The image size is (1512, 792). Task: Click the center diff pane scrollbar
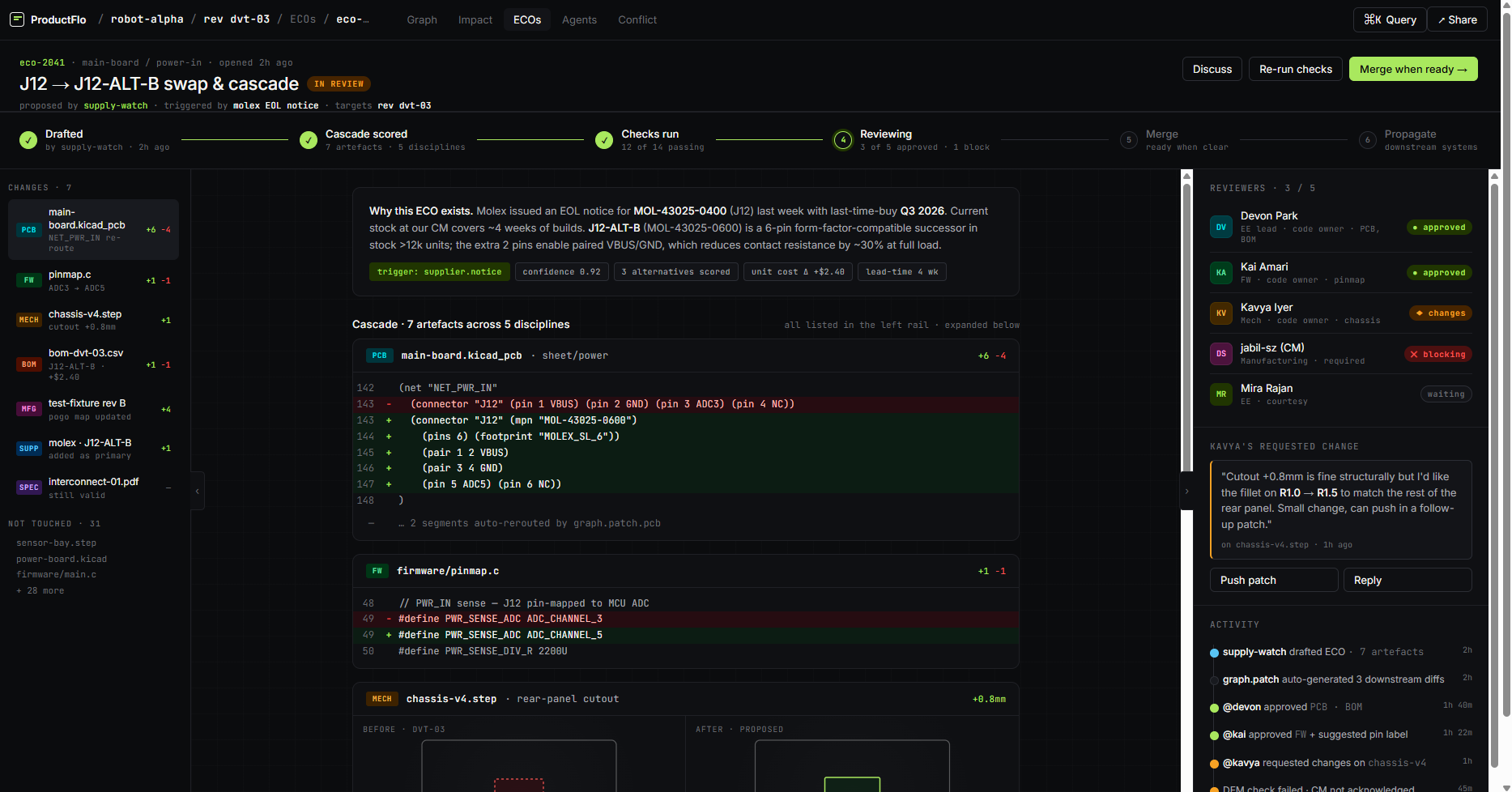[1186, 324]
